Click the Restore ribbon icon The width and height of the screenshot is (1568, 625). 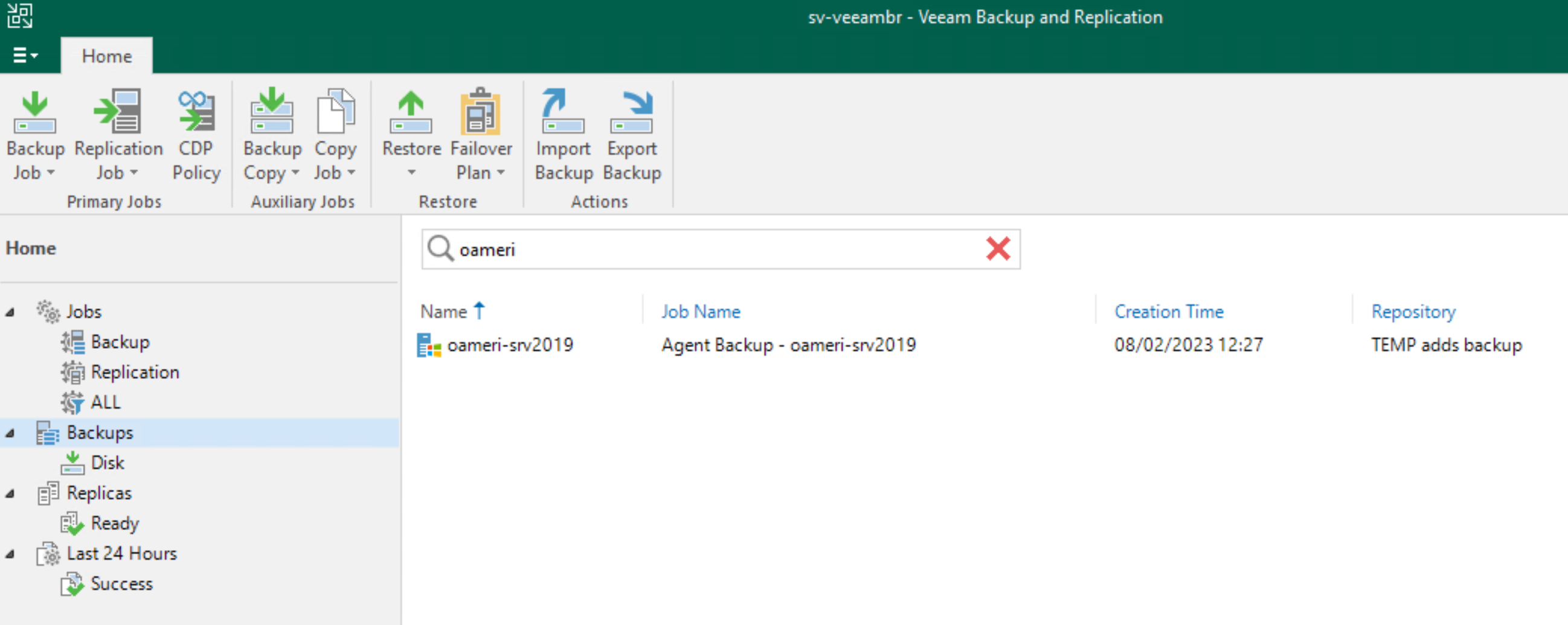click(411, 112)
